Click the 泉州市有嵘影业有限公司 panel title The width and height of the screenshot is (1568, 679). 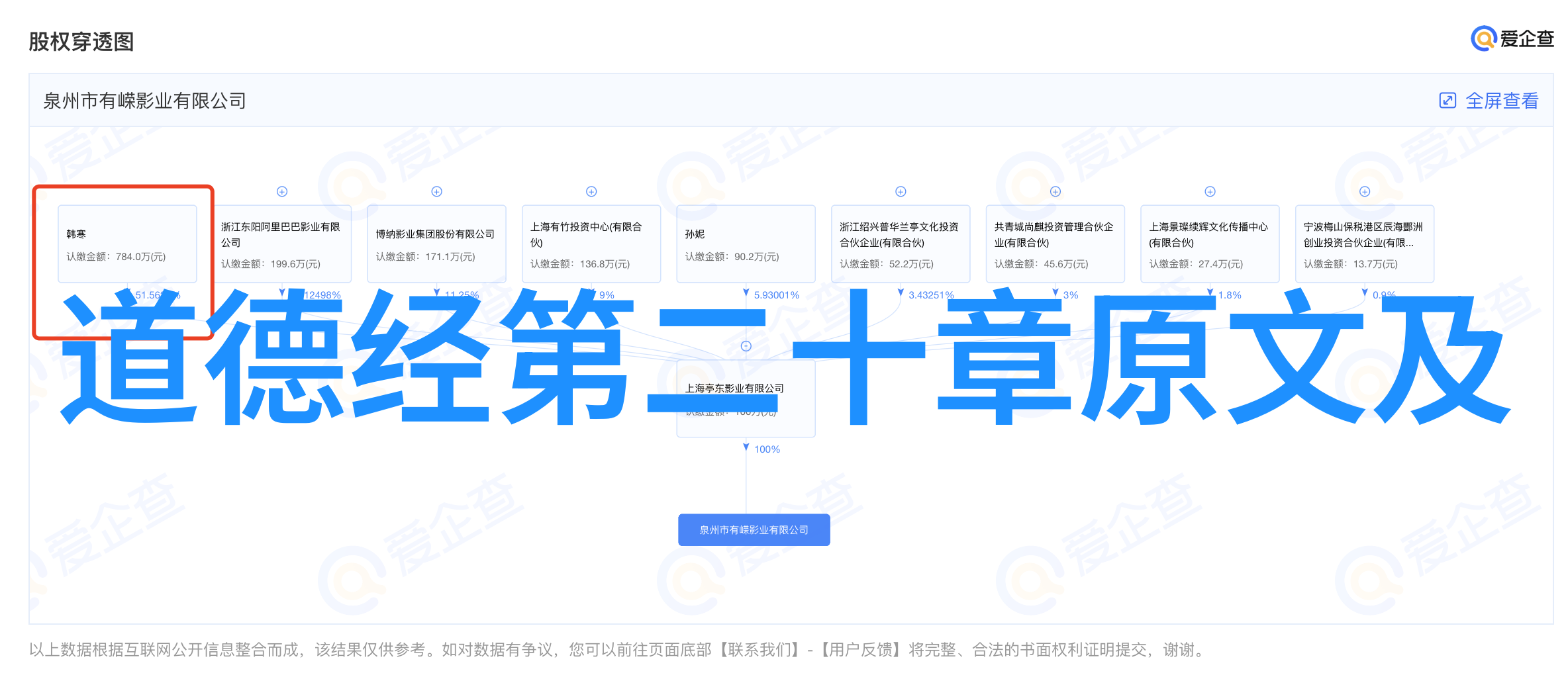(x=144, y=101)
